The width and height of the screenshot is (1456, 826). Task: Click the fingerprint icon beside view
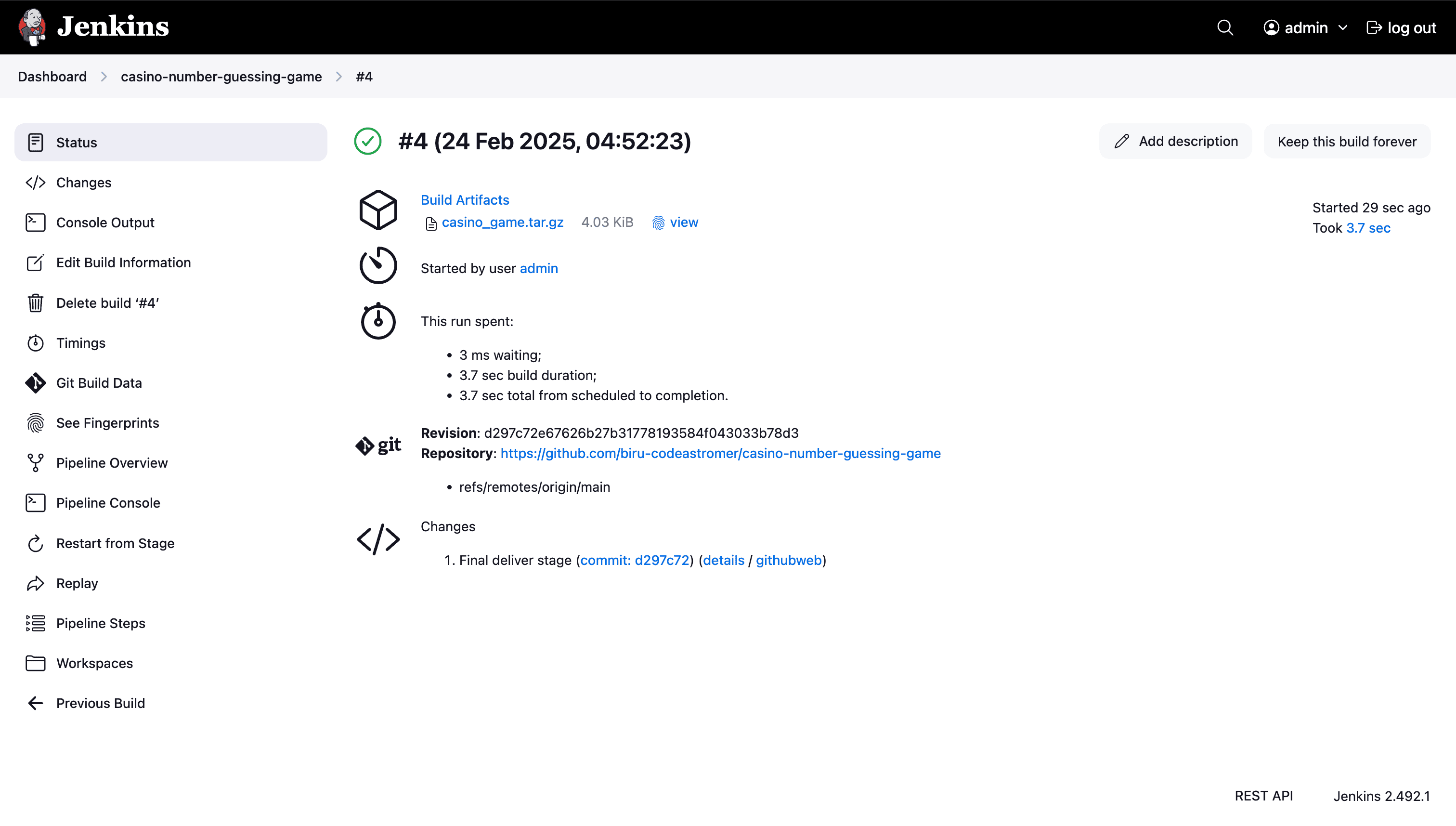pyautogui.click(x=658, y=223)
